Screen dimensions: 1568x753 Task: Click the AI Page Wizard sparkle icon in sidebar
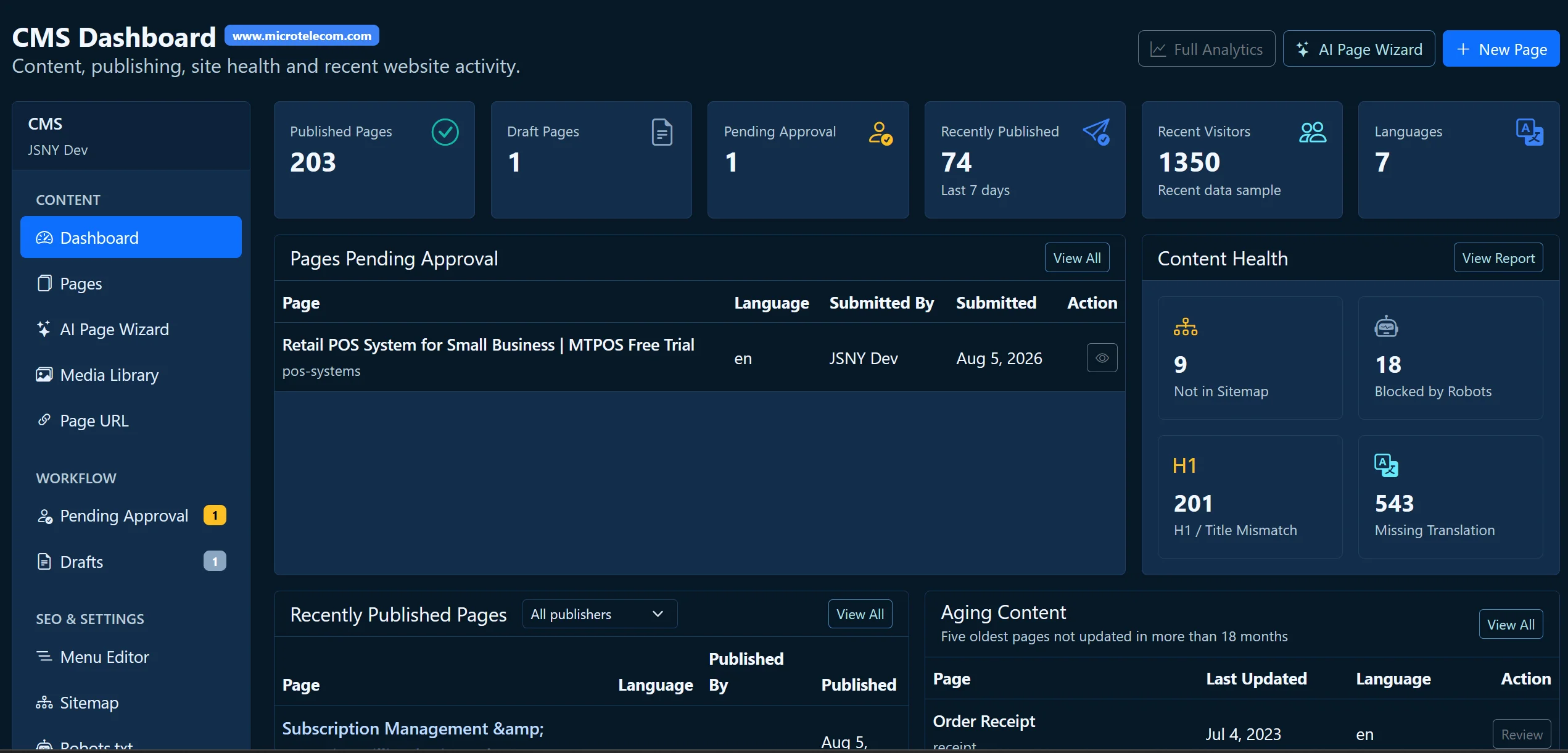(44, 329)
